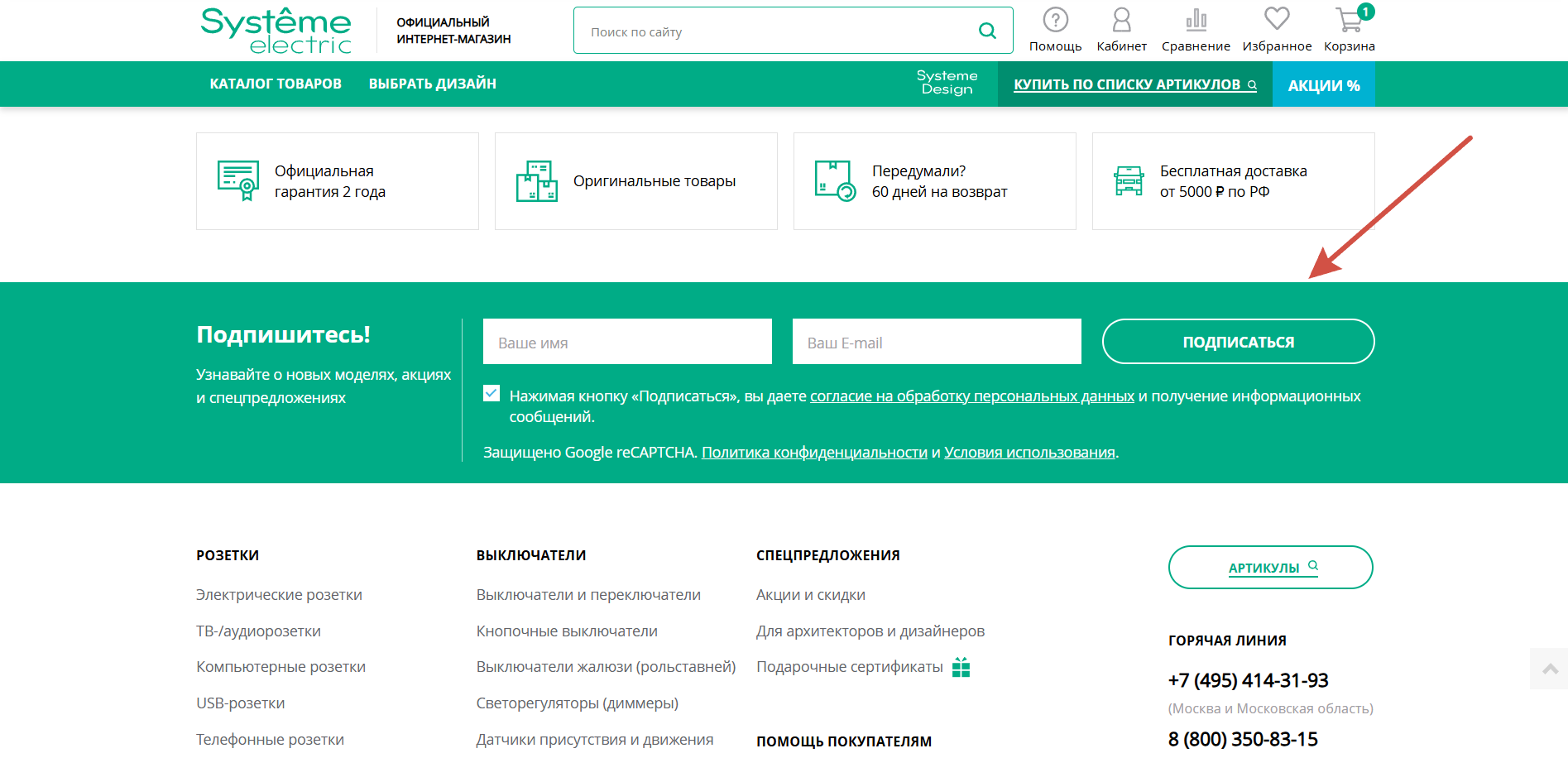Click the original goods boxes icon
The width and height of the screenshot is (1568, 758).
pyautogui.click(x=536, y=181)
